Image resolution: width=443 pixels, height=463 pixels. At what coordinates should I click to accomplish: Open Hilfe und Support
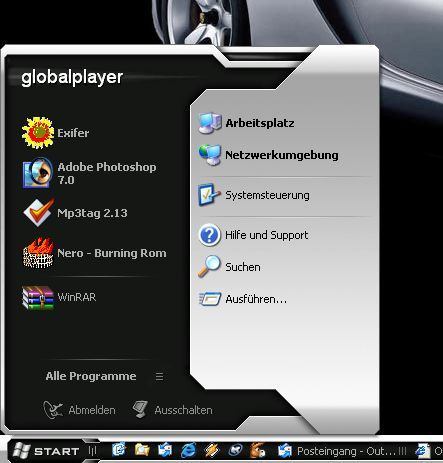[253, 235]
